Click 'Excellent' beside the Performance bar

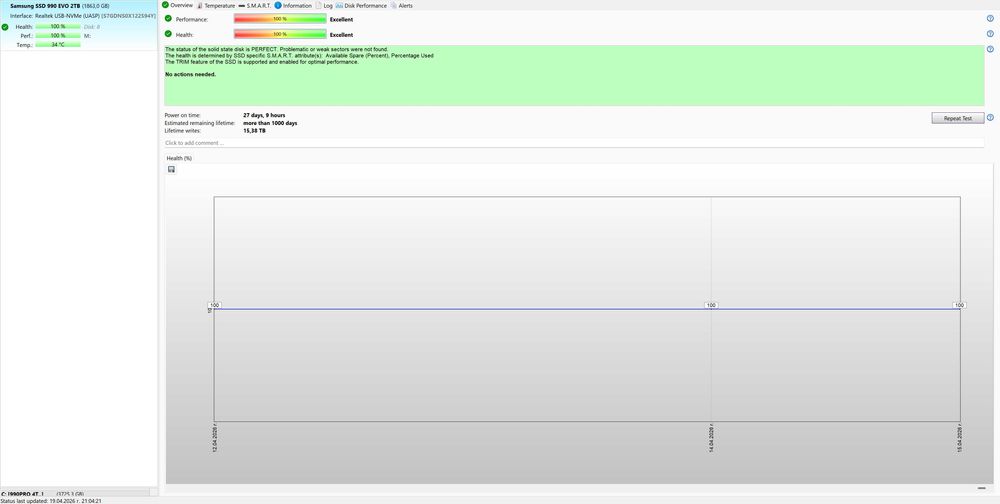point(341,19)
